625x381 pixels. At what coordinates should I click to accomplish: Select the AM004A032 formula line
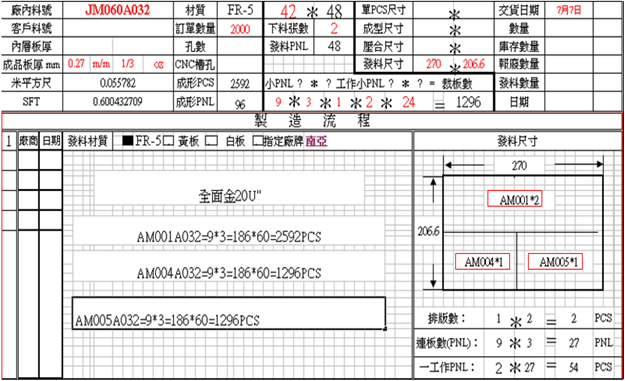click(x=229, y=273)
